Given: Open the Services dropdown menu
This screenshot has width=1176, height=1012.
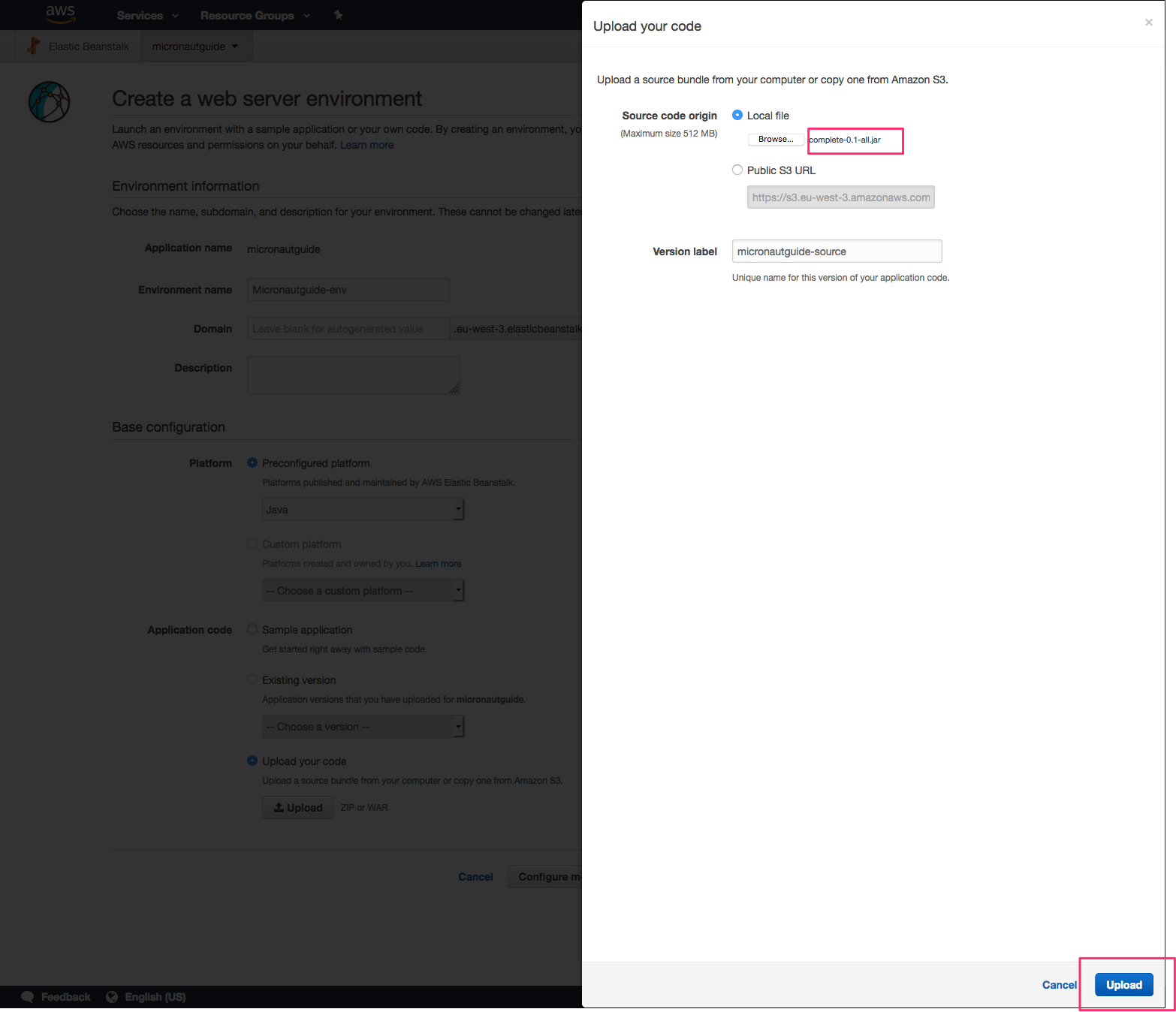Looking at the screenshot, I should (x=147, y=15).
